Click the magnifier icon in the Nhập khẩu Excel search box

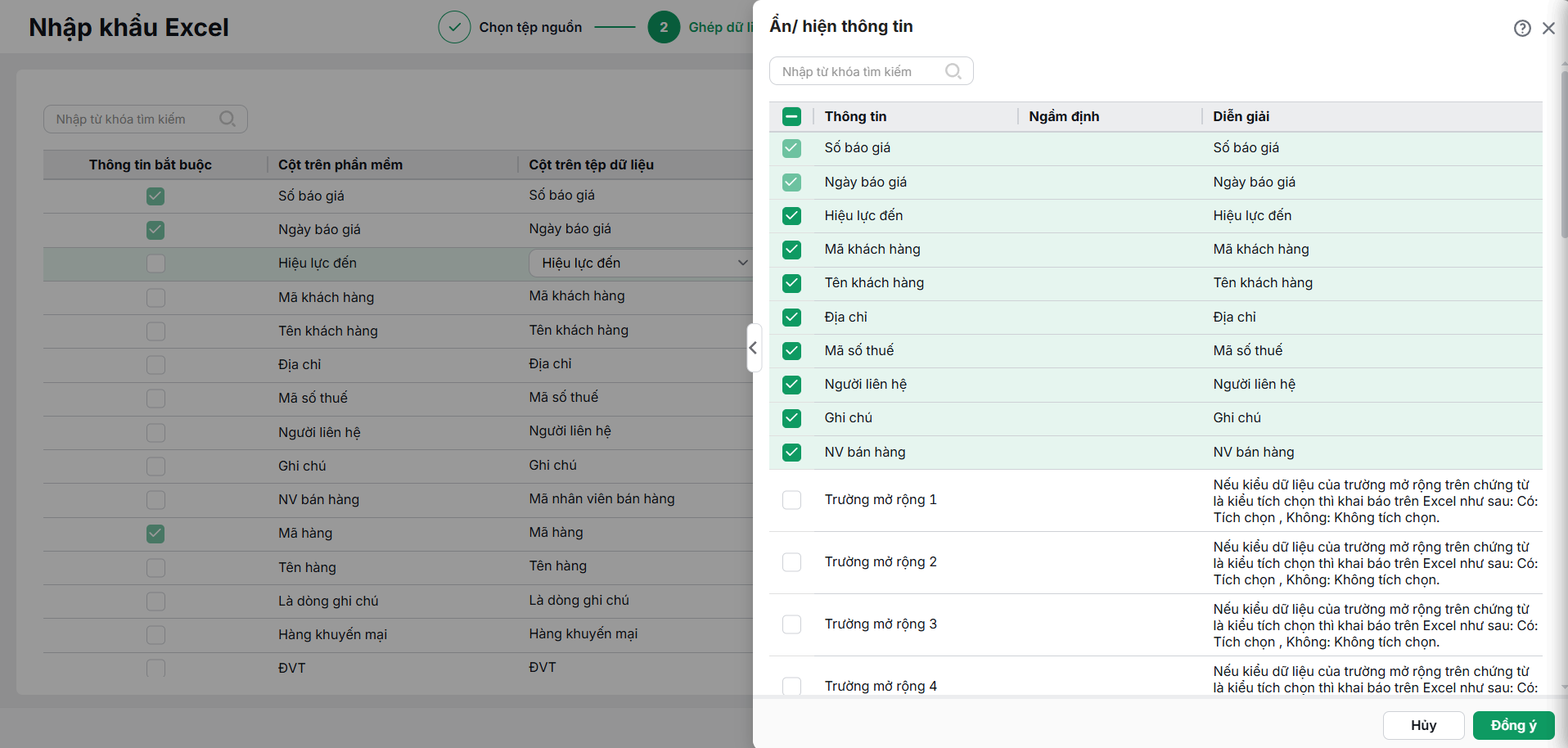[x=227, y=119]
